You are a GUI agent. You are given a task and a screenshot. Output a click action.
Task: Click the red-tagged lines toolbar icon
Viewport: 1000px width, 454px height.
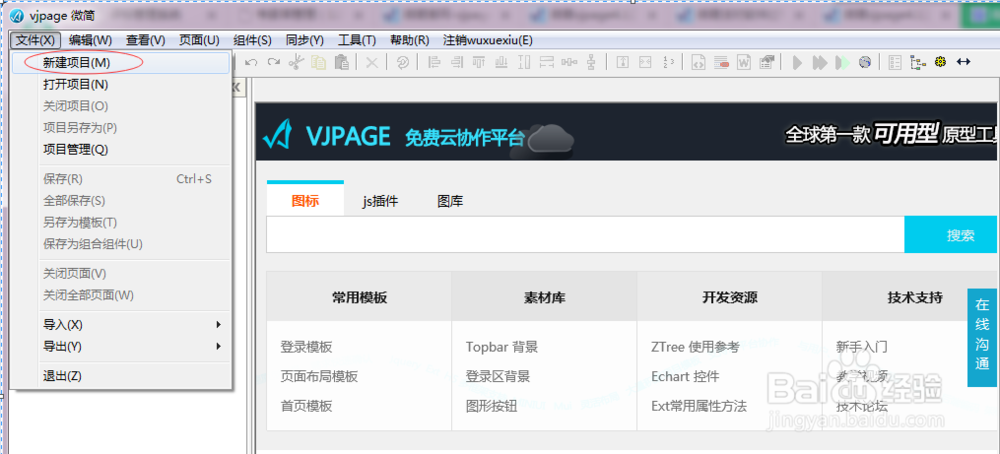click(721, 62)
